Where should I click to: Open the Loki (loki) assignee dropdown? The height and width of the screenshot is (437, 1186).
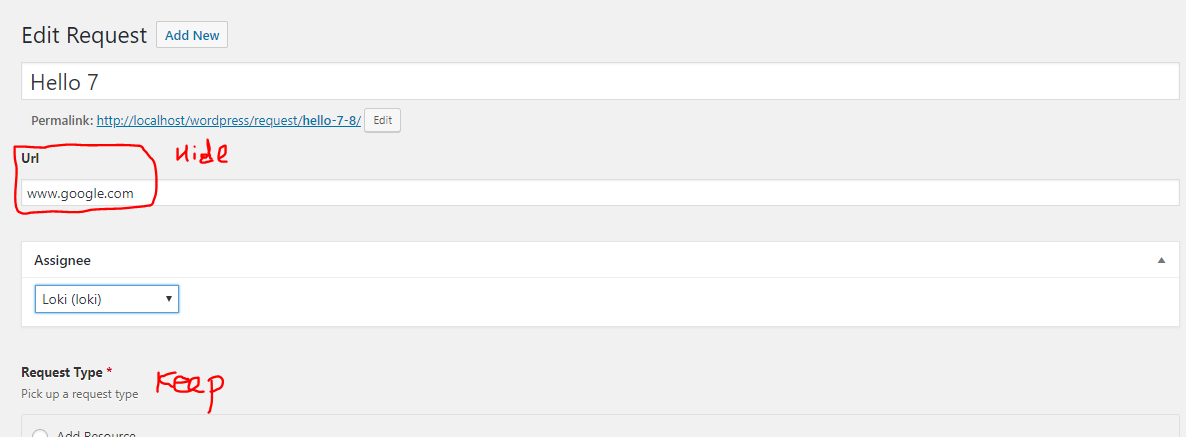coord(106,298)
